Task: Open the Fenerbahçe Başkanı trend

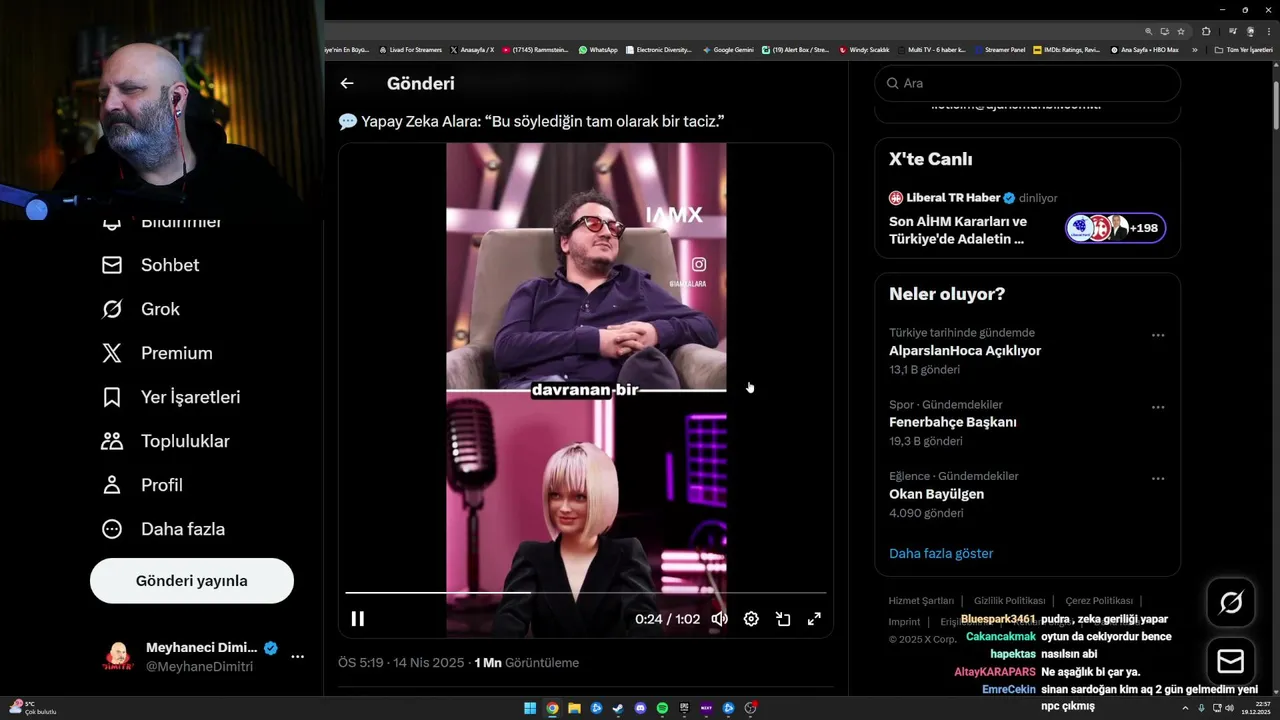Action: pos(953,422)
